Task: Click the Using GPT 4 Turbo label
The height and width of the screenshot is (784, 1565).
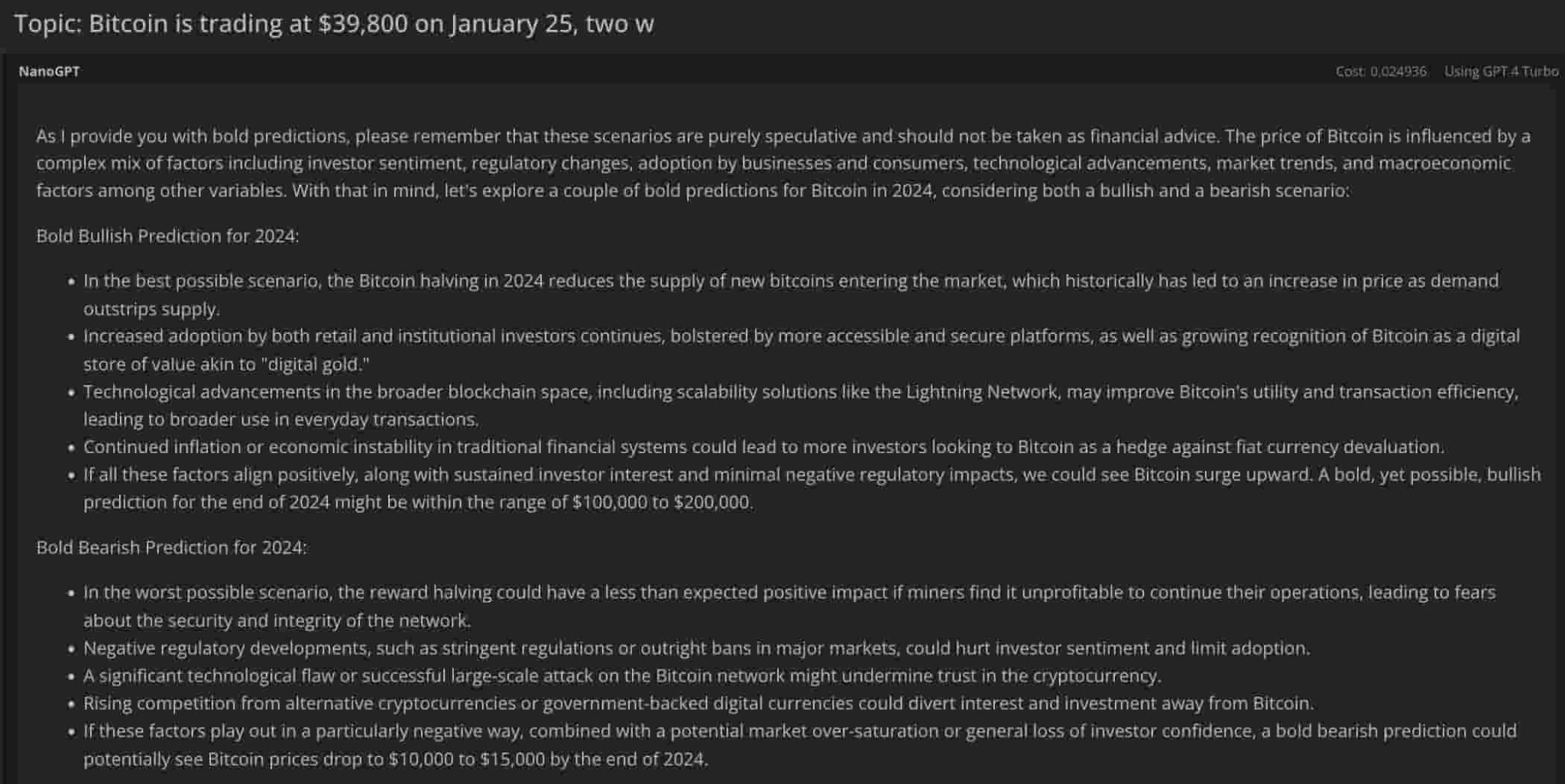Action: (x=1501, y=71)
